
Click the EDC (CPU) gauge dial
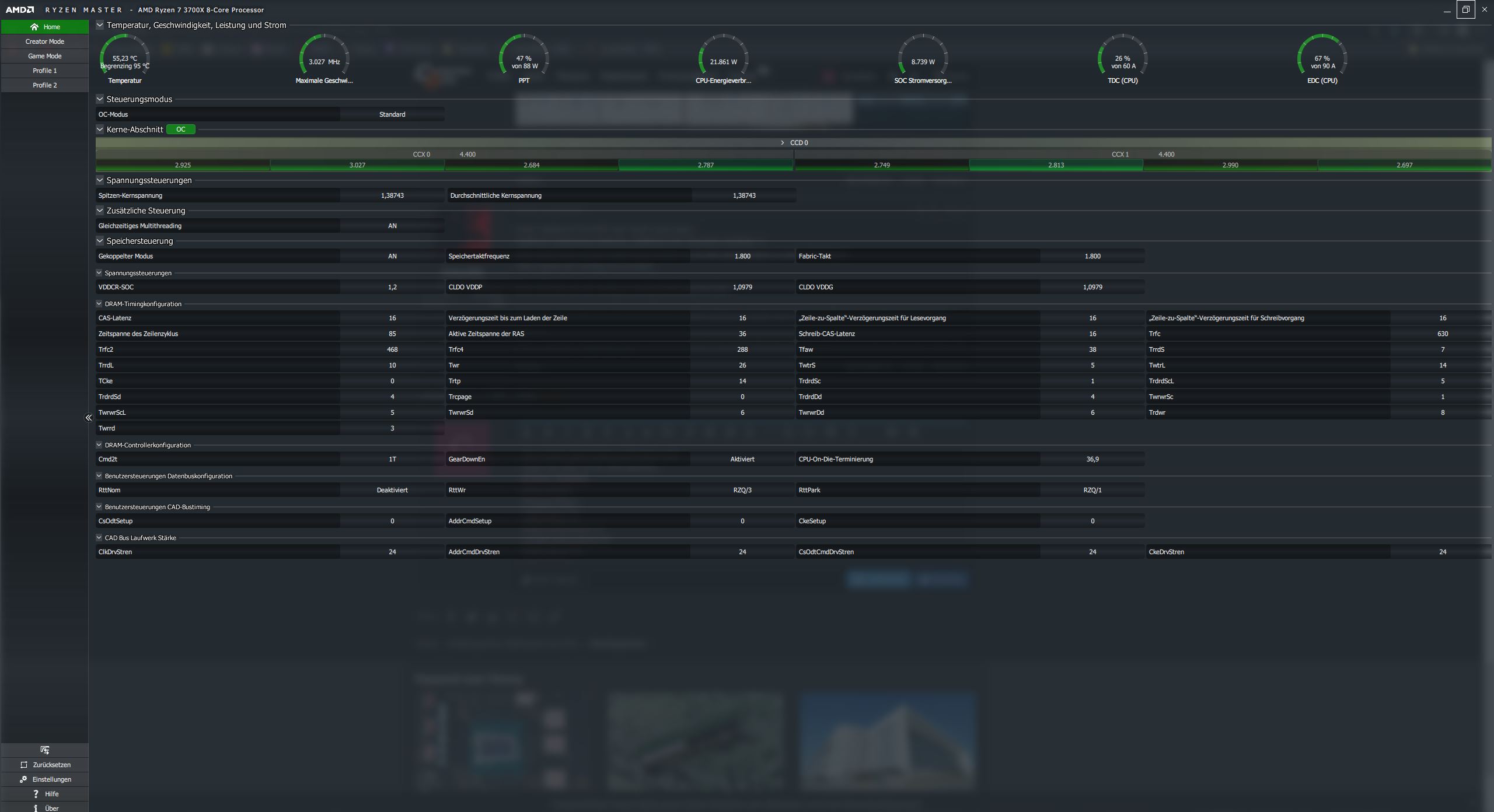tap(1322, 58)
